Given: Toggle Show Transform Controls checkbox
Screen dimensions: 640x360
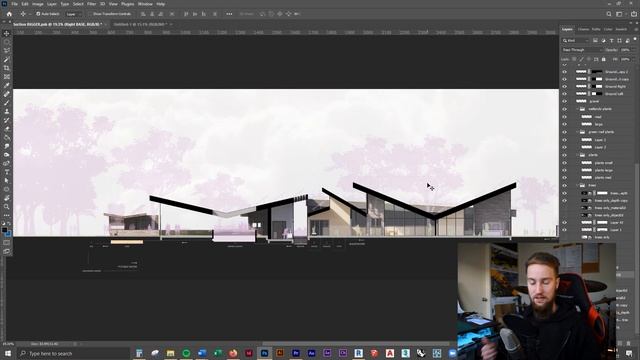Looking at the screenshot, I should (91, 14).
